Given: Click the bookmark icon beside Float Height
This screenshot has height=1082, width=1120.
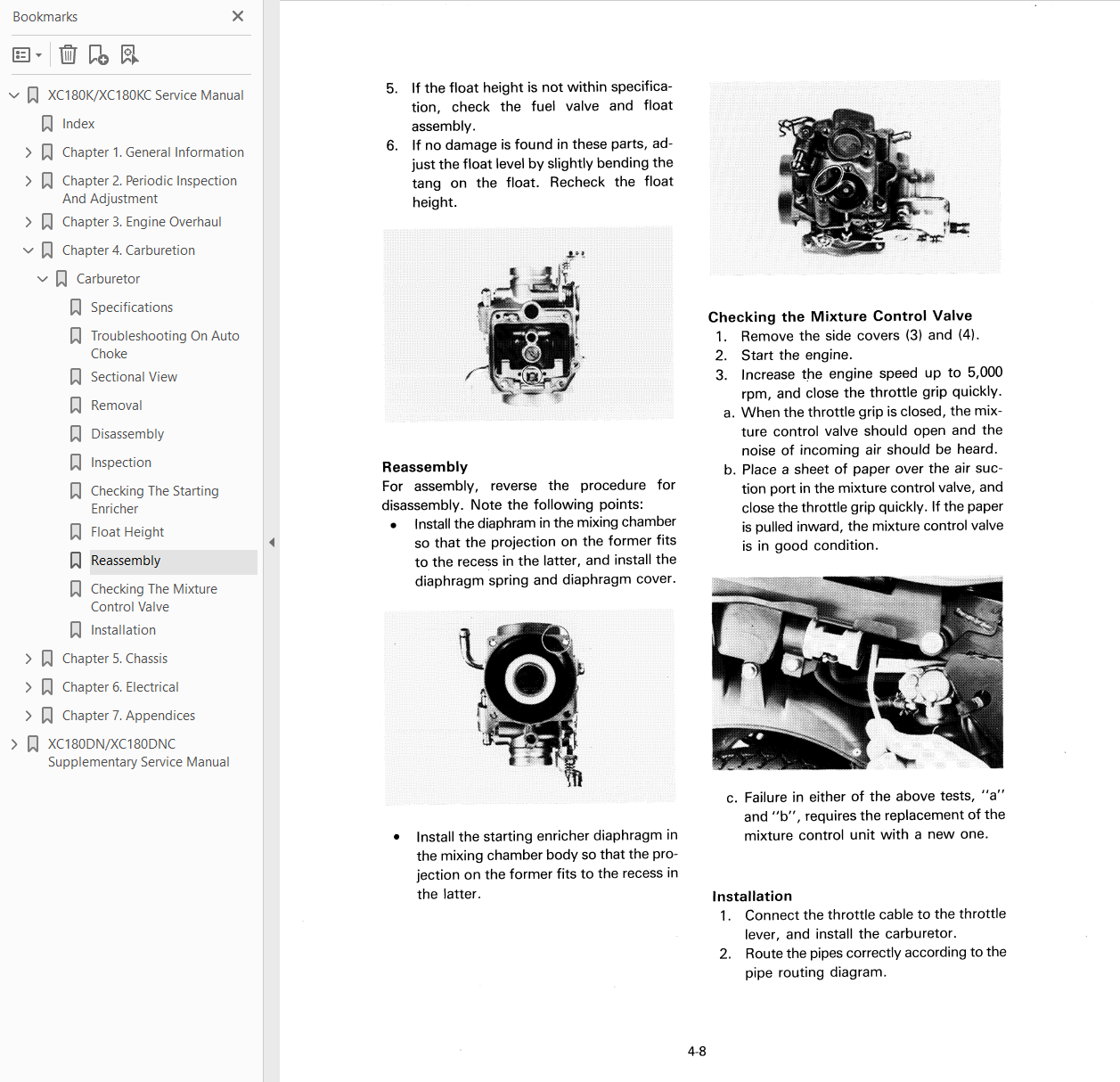Looking at the screenshot, I should [x=76, y=532].
